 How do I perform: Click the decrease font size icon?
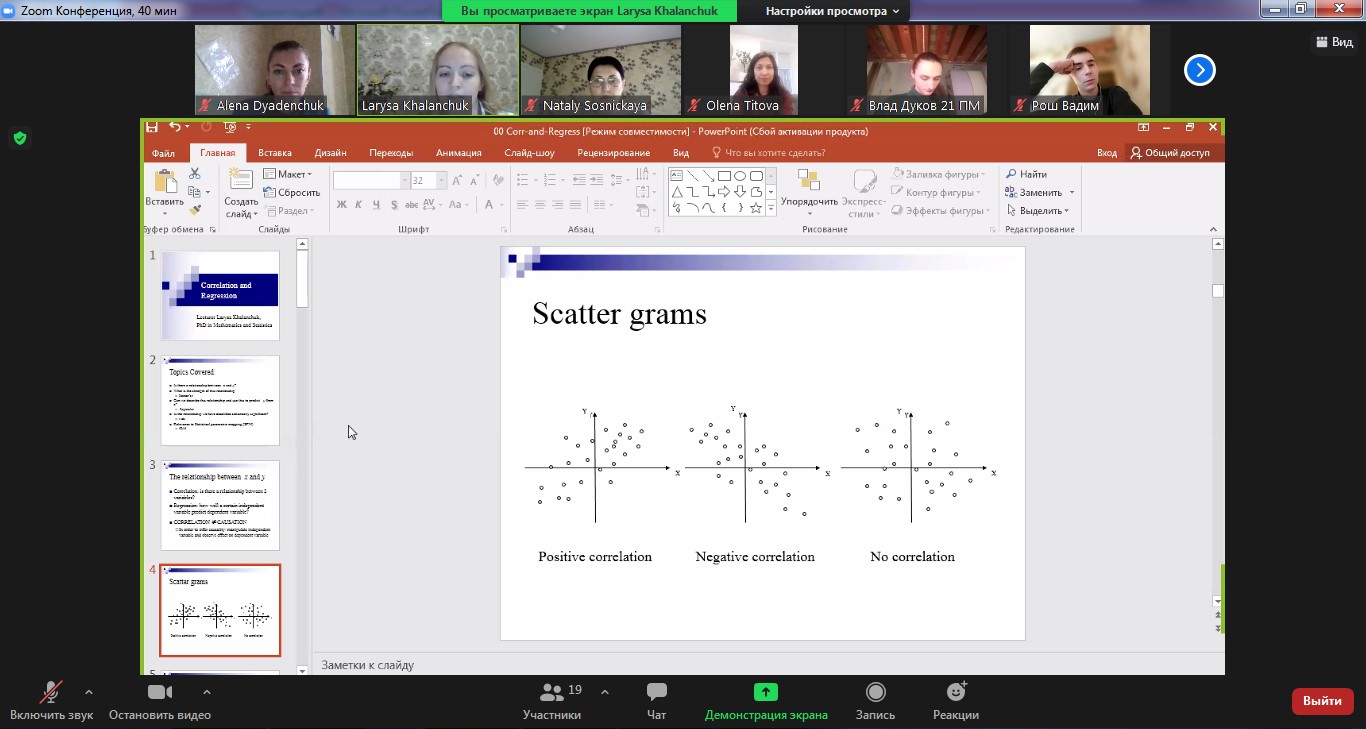coord(473,181)
